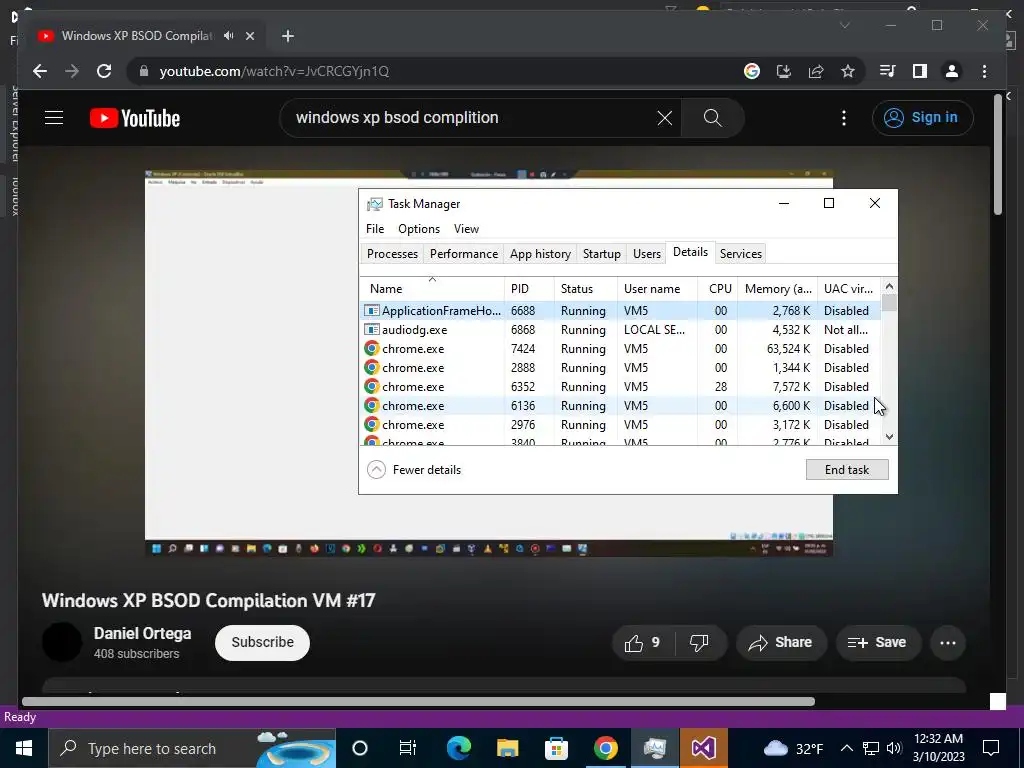Close the Windows XP BSOD Compilation tab
This screenshot has width=1024, height=768.
(x=249, y=36)
